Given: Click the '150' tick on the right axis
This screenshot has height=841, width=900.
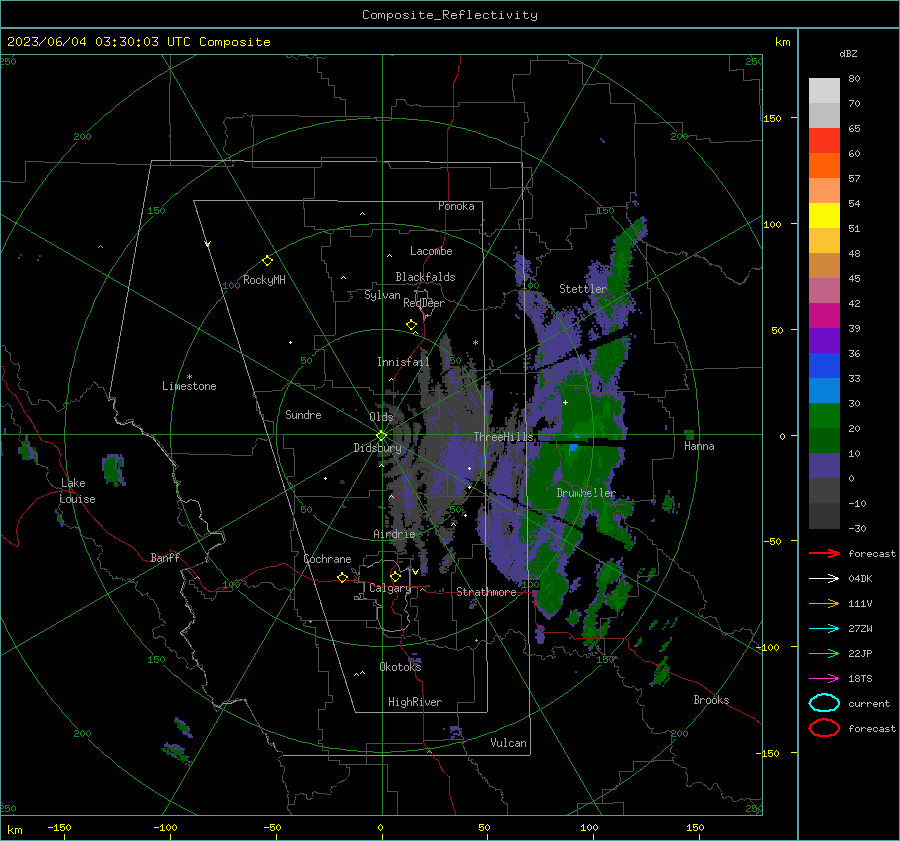Looking at the screenshot, I should 772,118.
